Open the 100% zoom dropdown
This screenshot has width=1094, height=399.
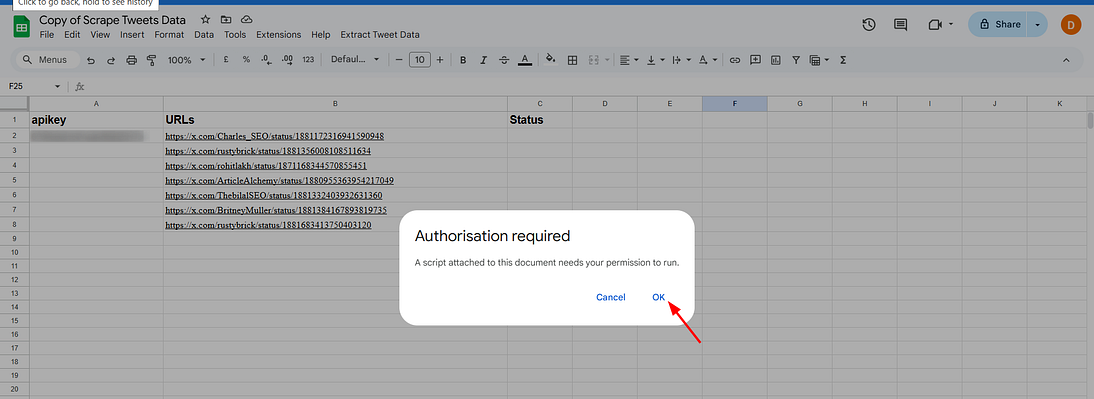tap(186, 61)
